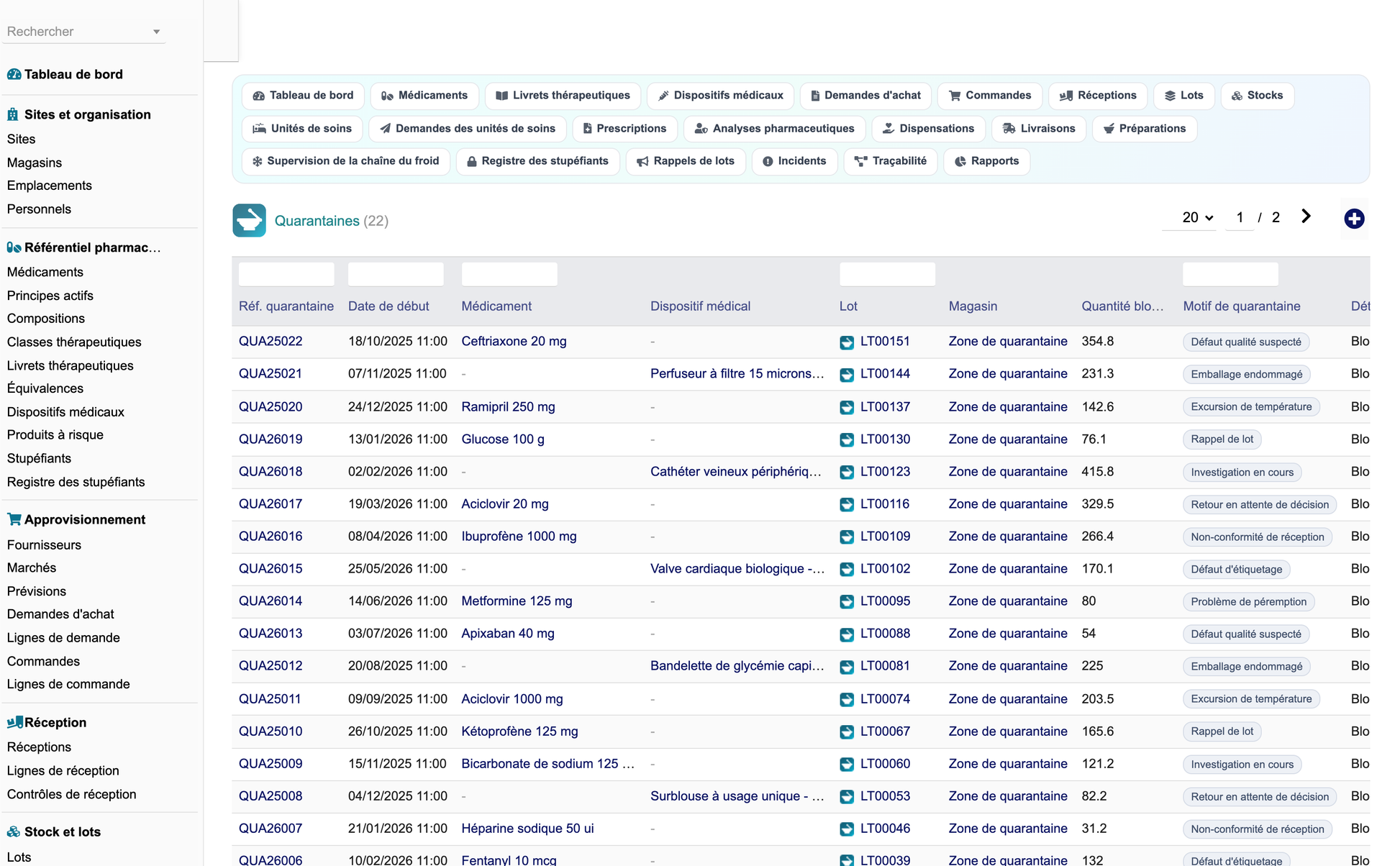The height and width of the screenshot is (866, 1400).
Task: Open Dispositifs médicaux navigation tab
Action: (x=721, y=96)
